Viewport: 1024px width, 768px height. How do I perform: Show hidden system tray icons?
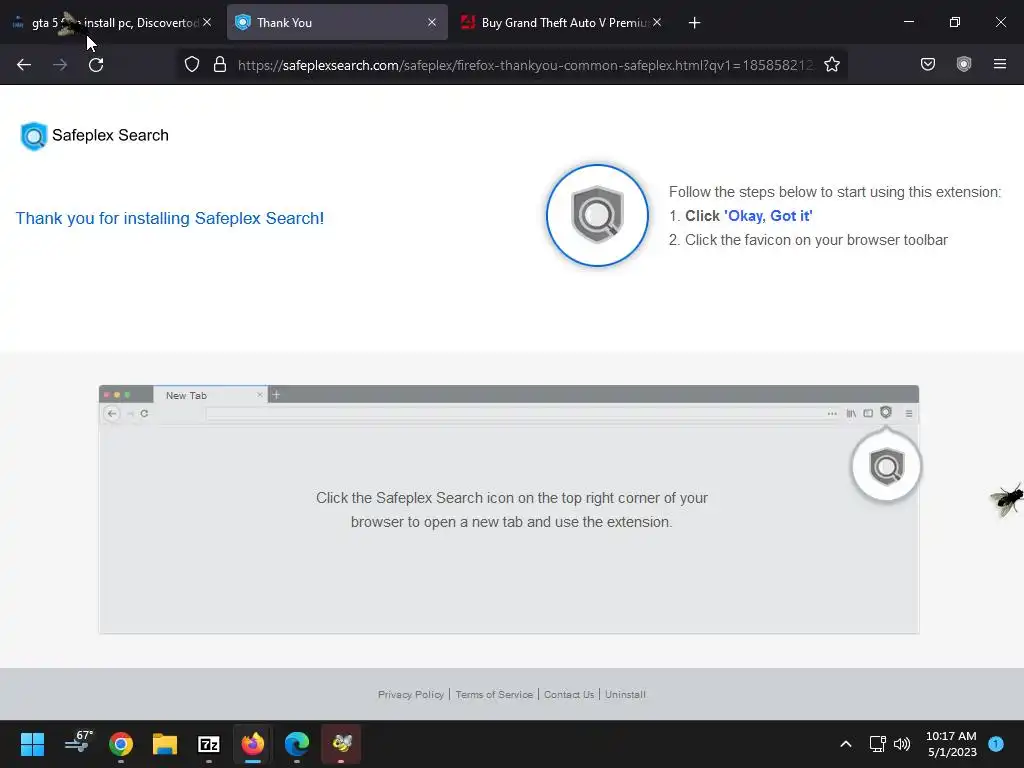pos(846,744)
